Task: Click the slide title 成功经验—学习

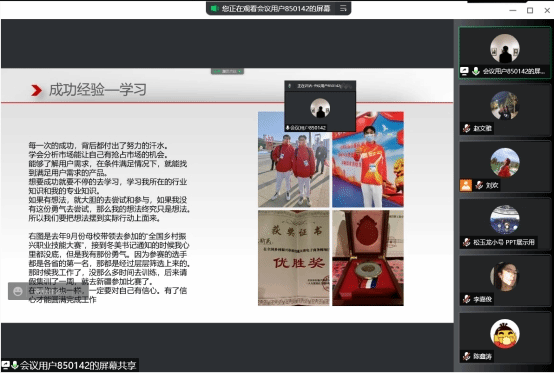Action: coord(98,90)
